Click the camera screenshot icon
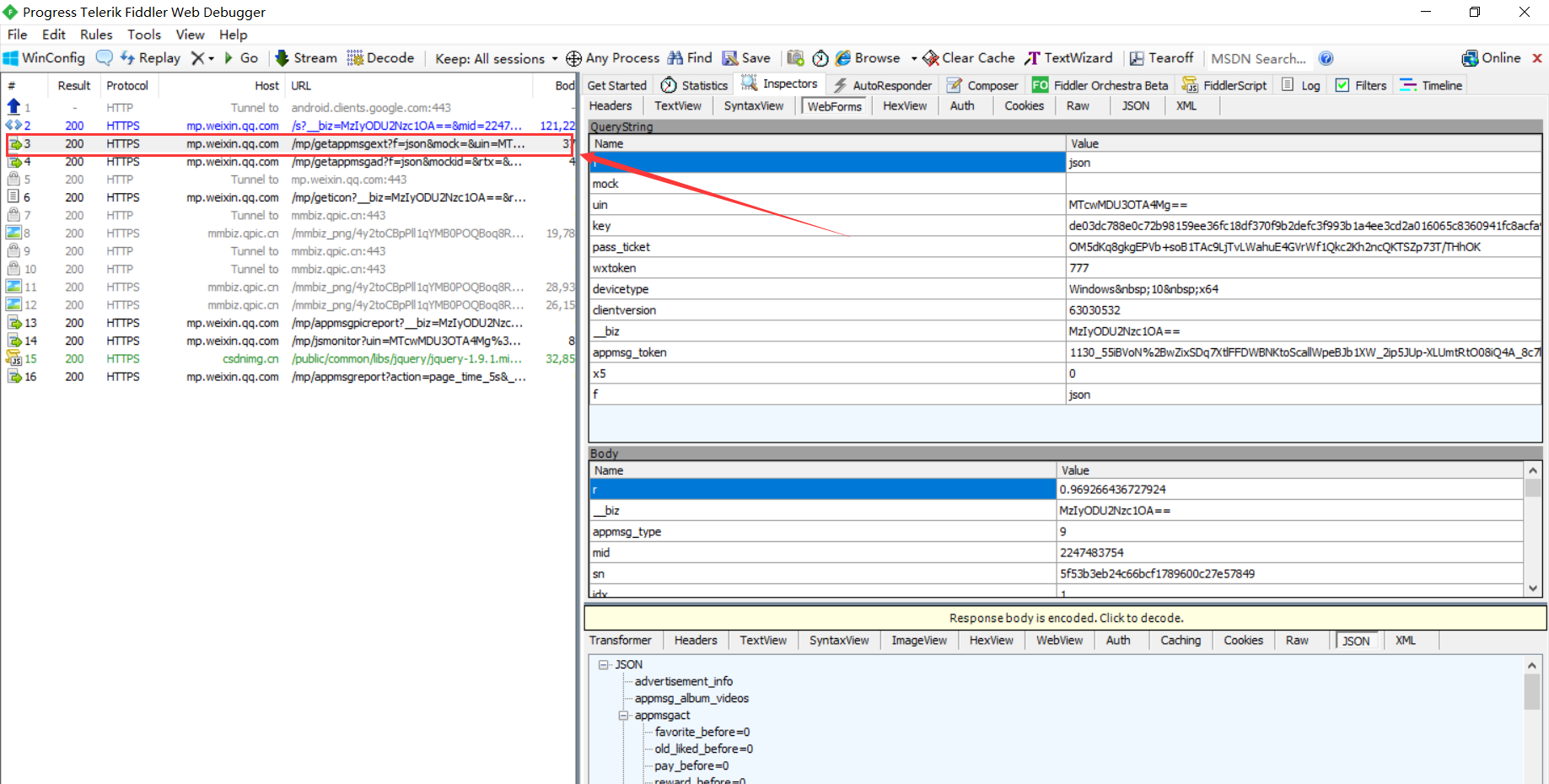This screenshot has height=784, width=1549. 795,58
